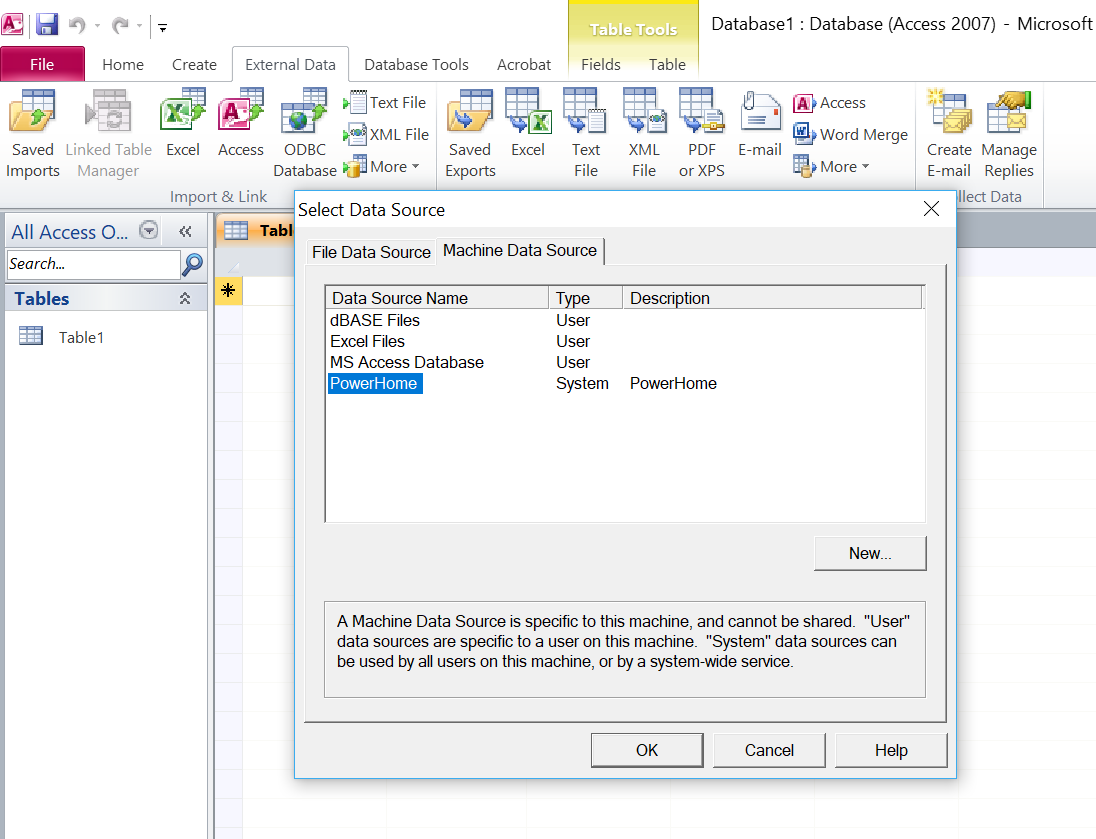The width and height of the screenshot is (1096, 839).
Task: Open the Customize Quick Access Toolbar dropdown
Action: click(162, 28)
